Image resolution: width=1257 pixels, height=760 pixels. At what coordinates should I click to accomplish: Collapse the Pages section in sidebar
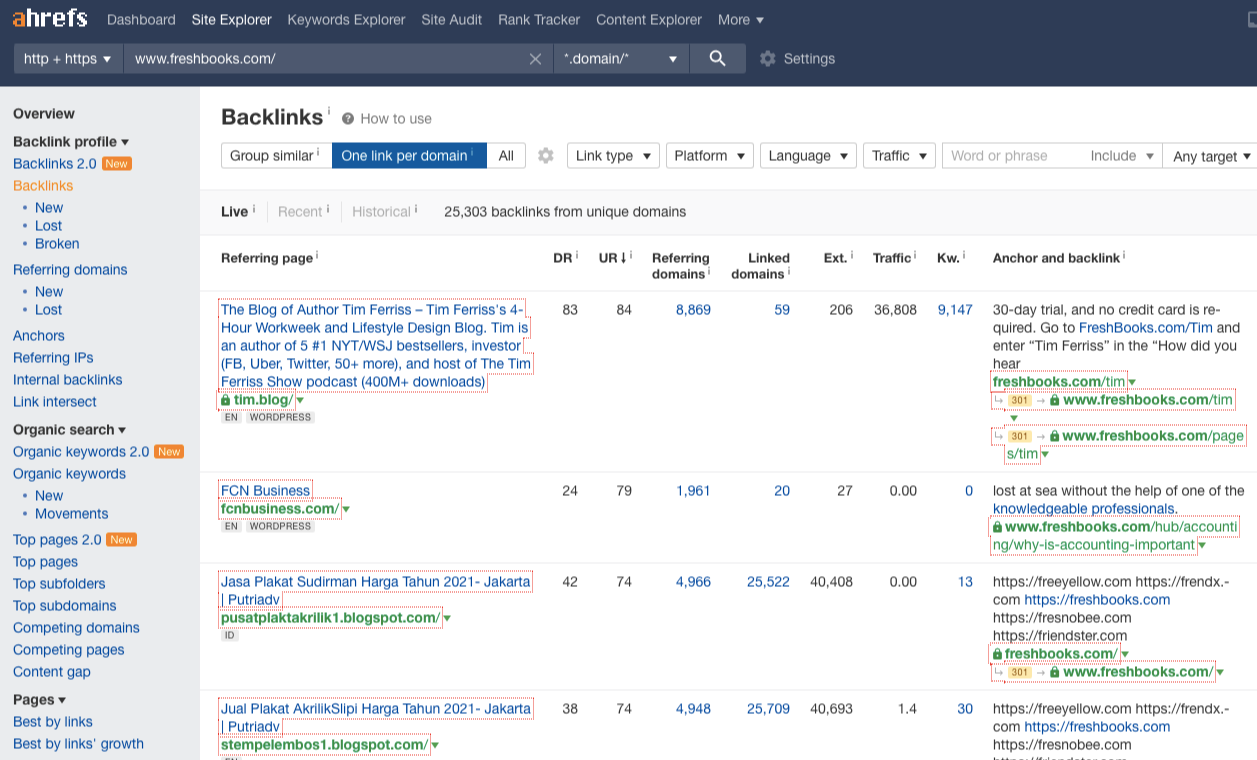[40, 700]
